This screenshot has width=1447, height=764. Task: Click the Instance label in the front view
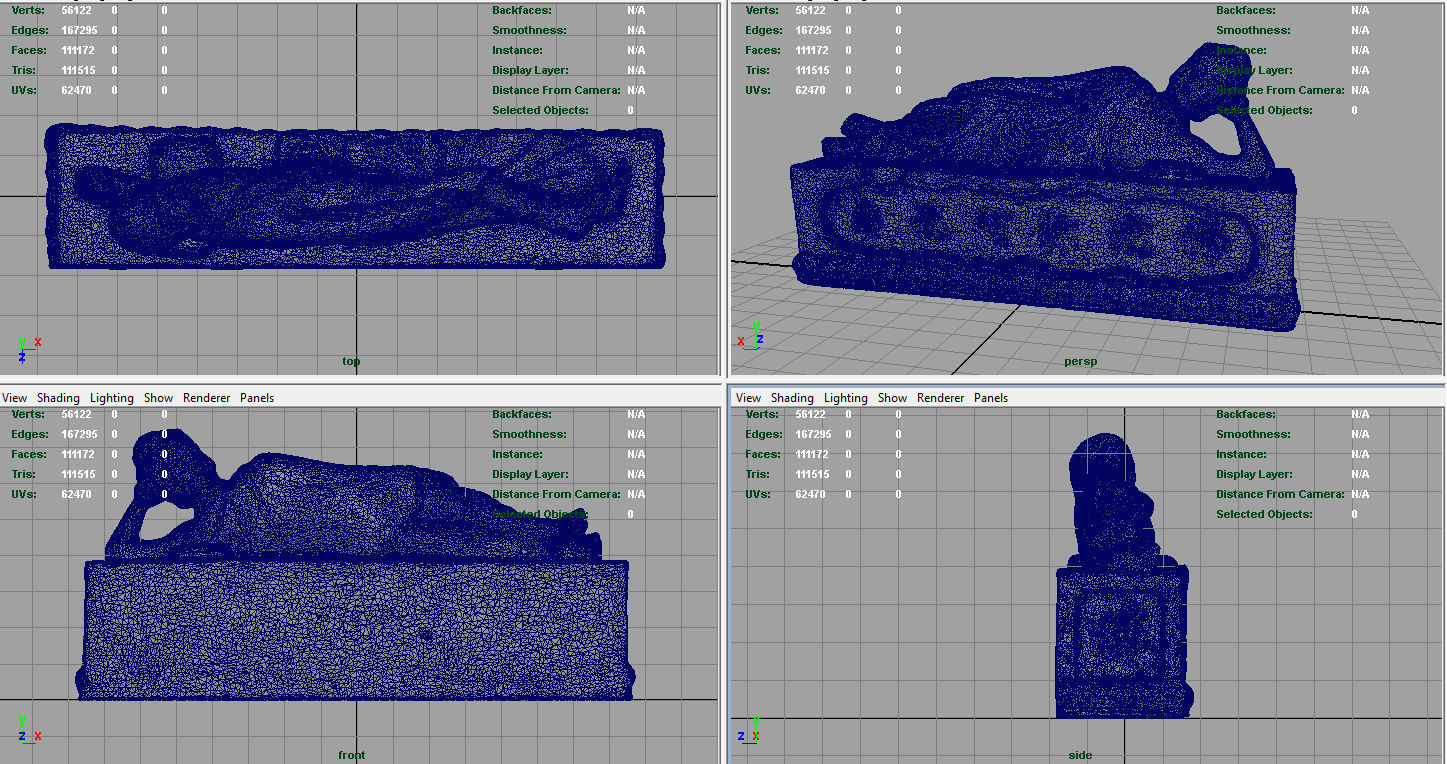click(x=517, y=454)
